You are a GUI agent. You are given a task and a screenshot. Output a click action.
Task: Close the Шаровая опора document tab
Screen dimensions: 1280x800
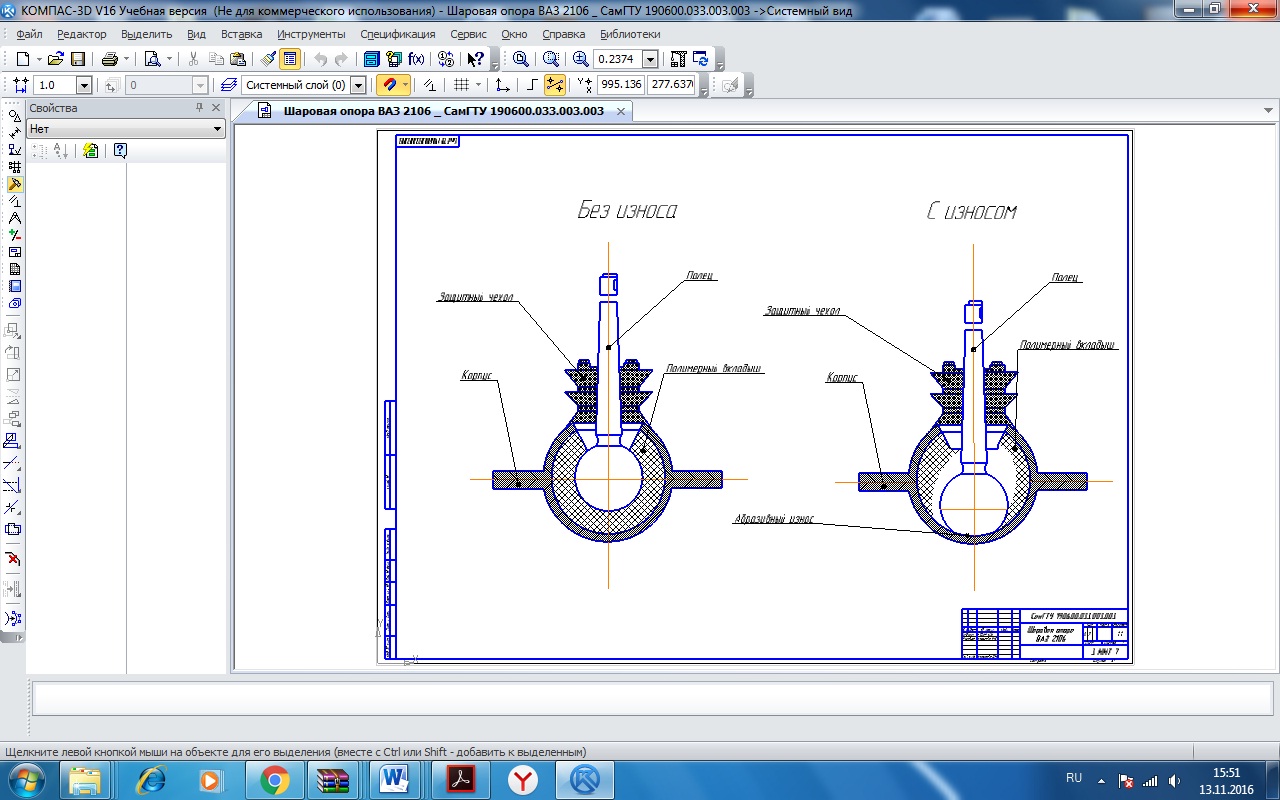pos(620,111)
